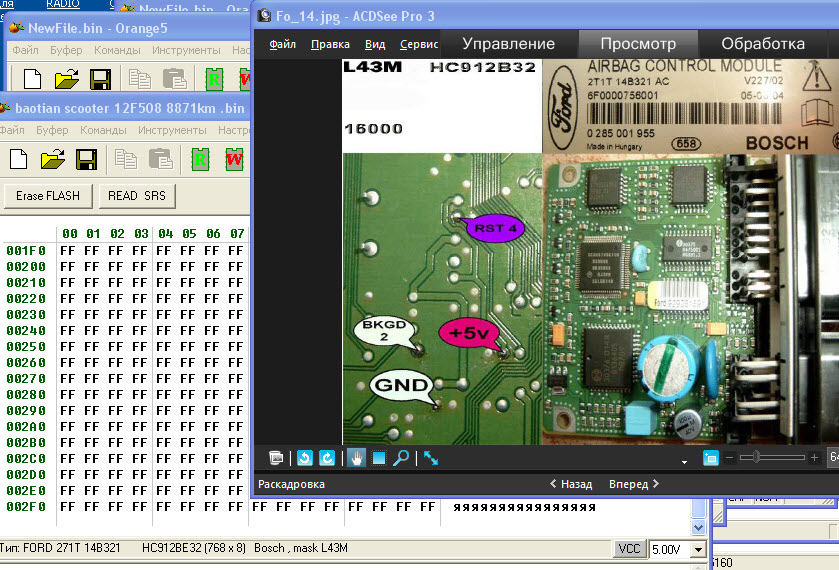Choose the rectangle Select tool in ACDSee

(379, 458)
